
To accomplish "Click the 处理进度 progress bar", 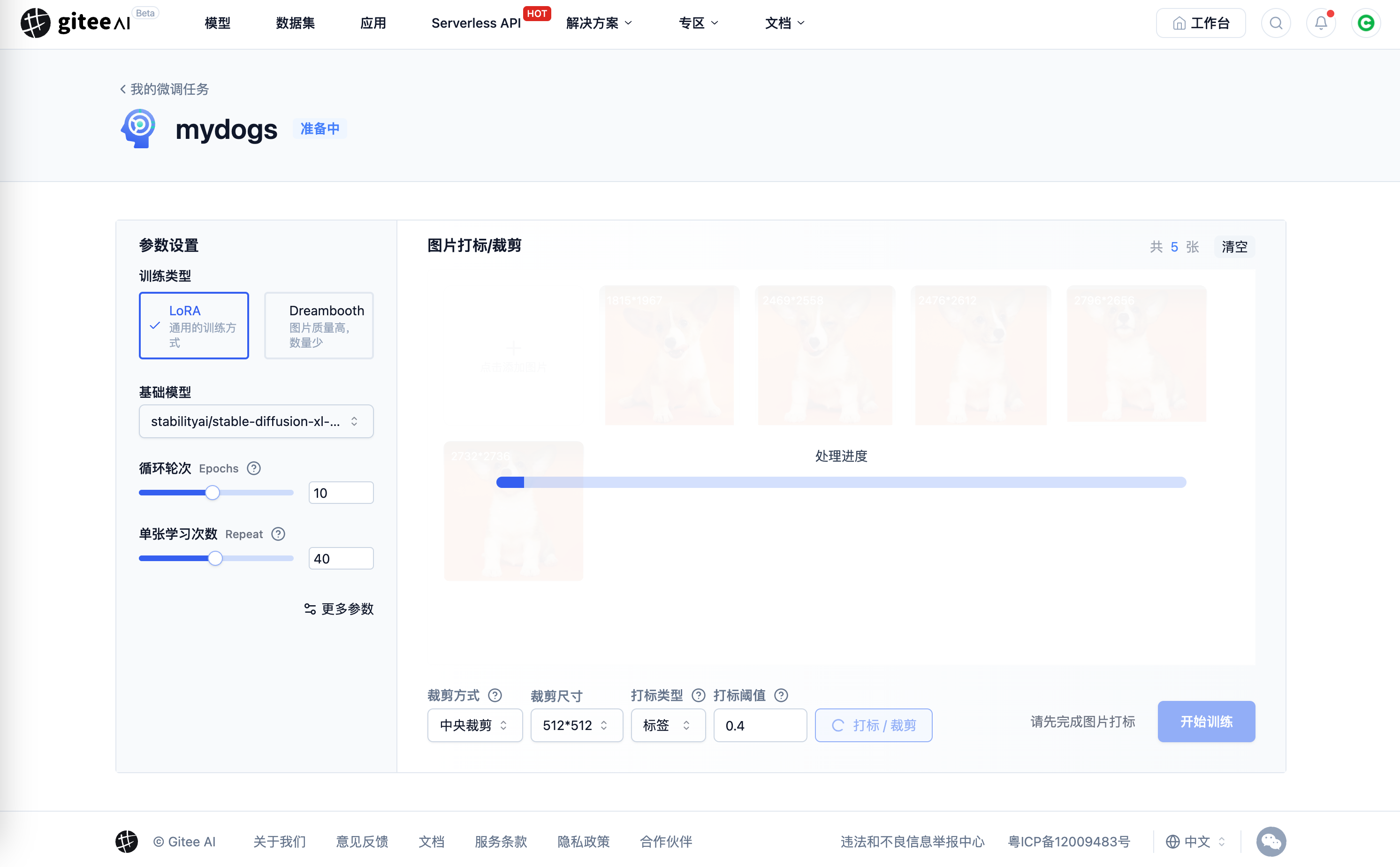I will click(841, 482).
